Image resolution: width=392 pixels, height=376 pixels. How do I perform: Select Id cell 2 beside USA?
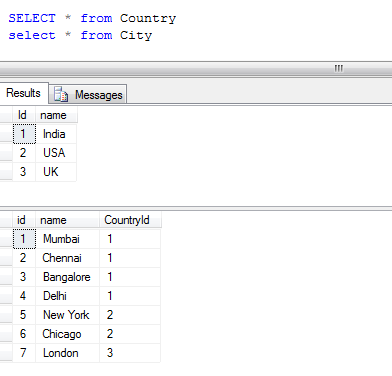24,153
